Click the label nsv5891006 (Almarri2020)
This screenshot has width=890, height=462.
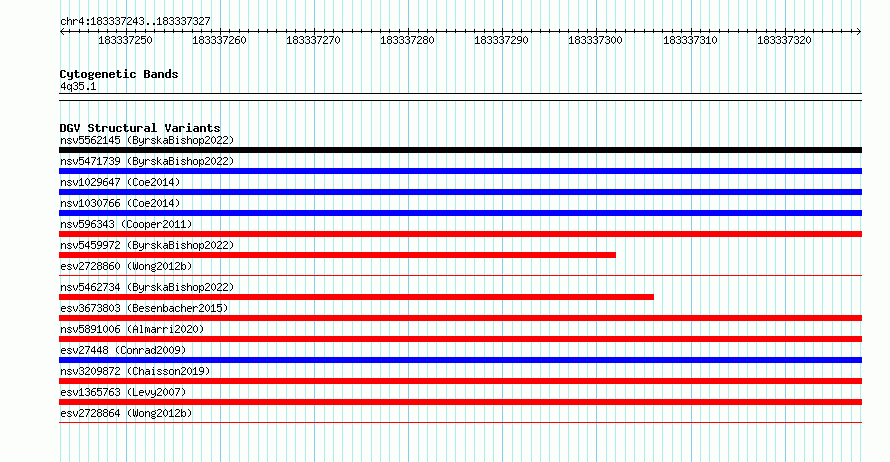click(132, 329)
